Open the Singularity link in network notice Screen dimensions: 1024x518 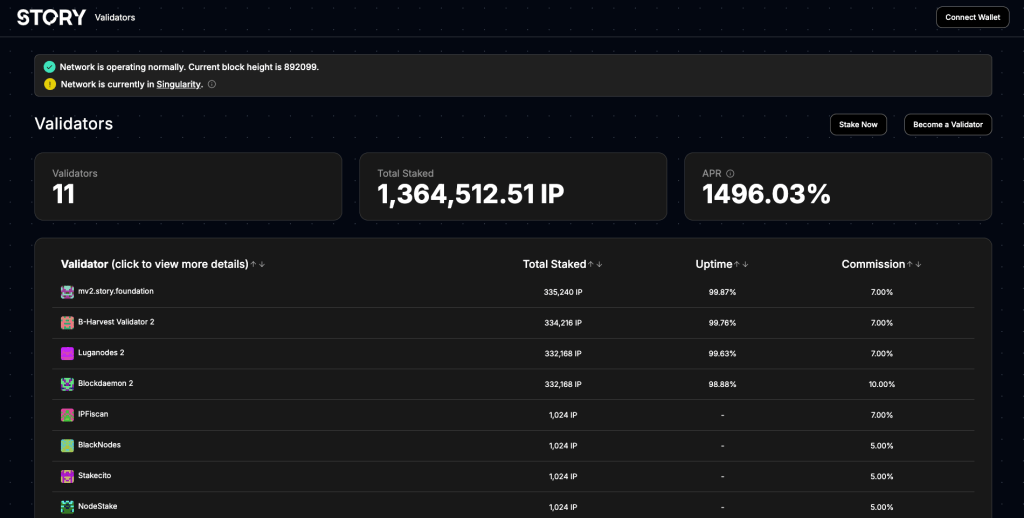(179, 85)
